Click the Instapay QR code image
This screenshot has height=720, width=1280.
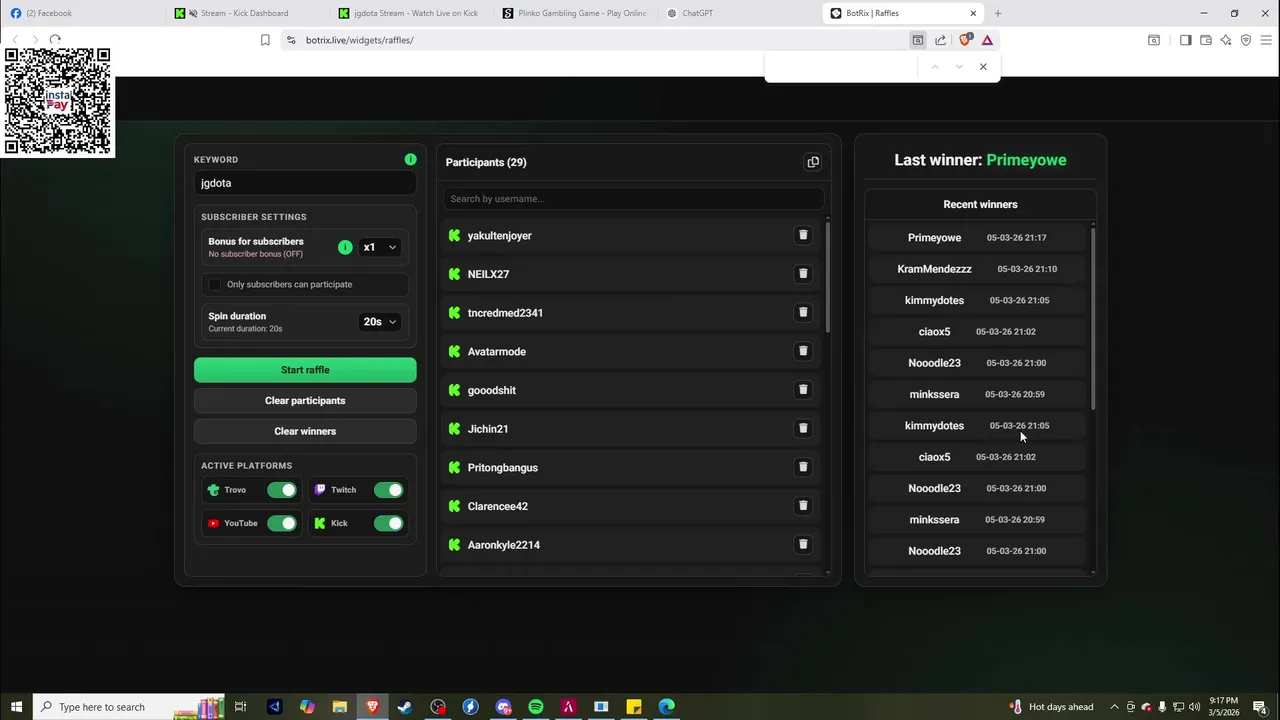[58, 101]
